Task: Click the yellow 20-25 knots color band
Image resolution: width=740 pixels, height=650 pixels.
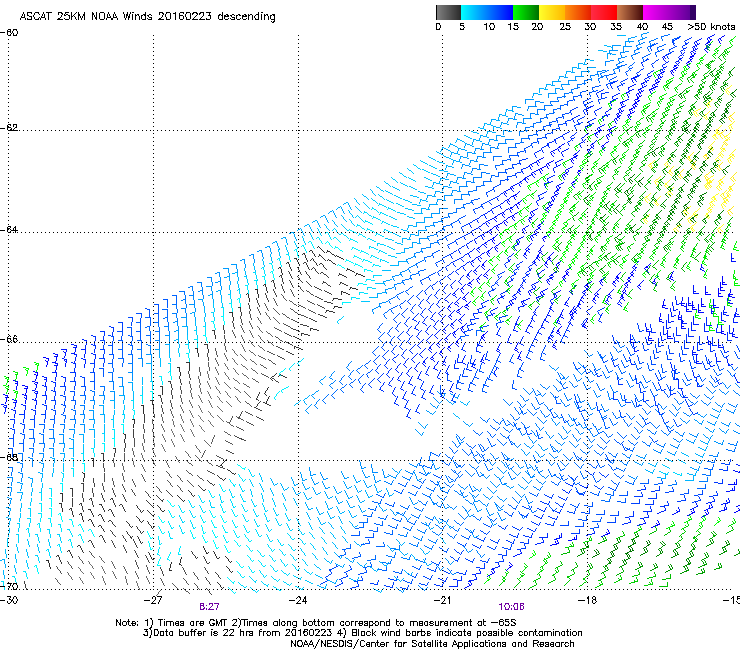Action: click(552, 12)
